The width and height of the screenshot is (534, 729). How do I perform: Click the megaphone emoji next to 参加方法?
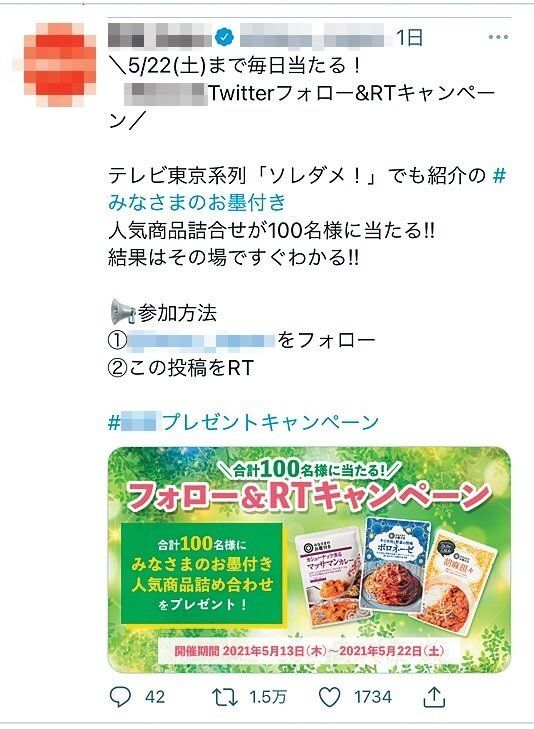(122, 312)
